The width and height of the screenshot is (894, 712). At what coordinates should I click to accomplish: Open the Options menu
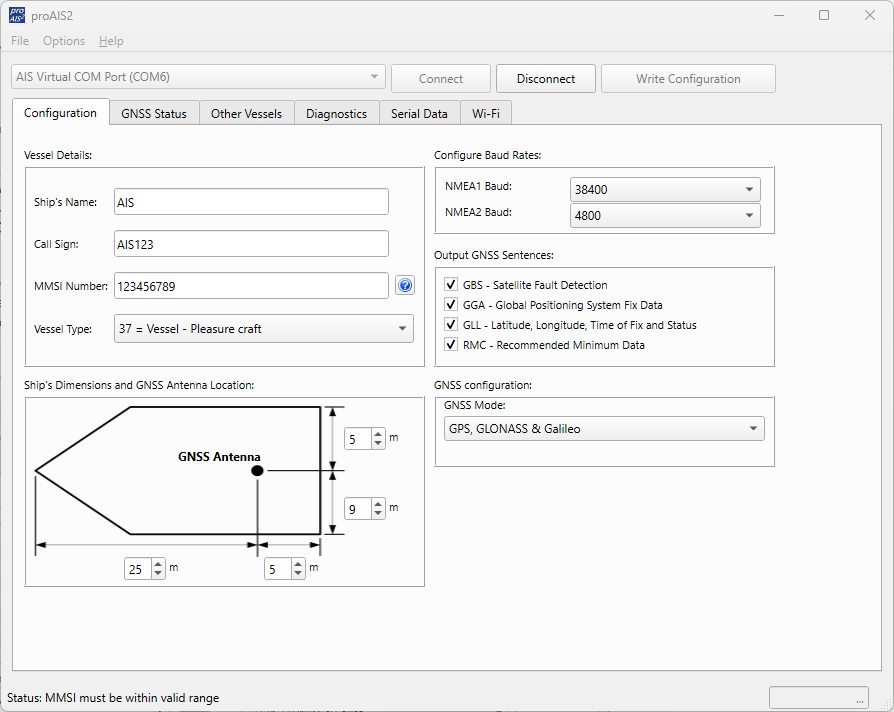(x=64, y=41)
